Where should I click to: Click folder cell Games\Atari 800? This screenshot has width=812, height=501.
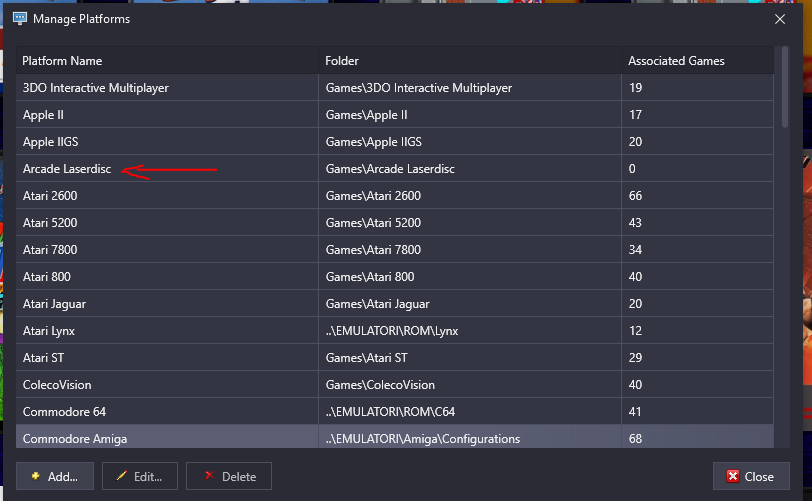[x=470, y=276]
